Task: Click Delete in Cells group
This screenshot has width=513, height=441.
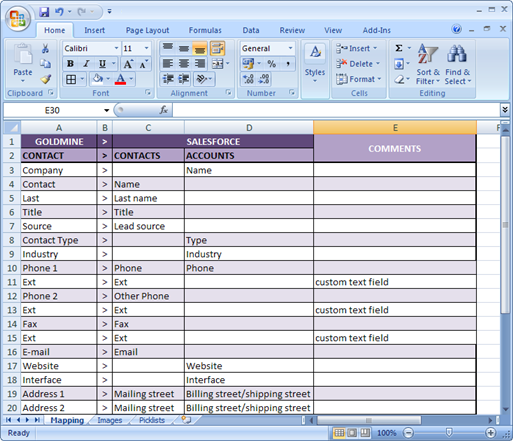Action: tap(358, 63)
